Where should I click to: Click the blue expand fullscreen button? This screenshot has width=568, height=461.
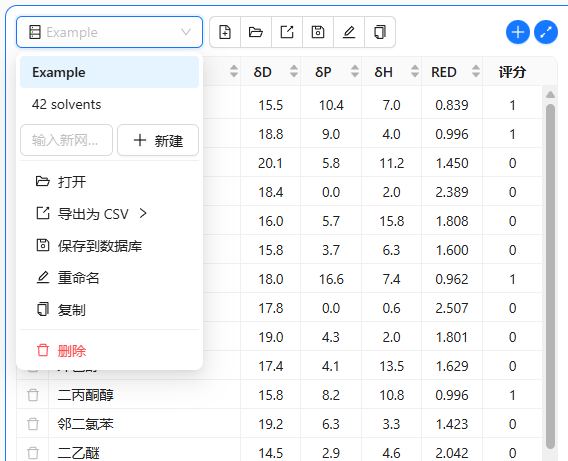point(546,32)
